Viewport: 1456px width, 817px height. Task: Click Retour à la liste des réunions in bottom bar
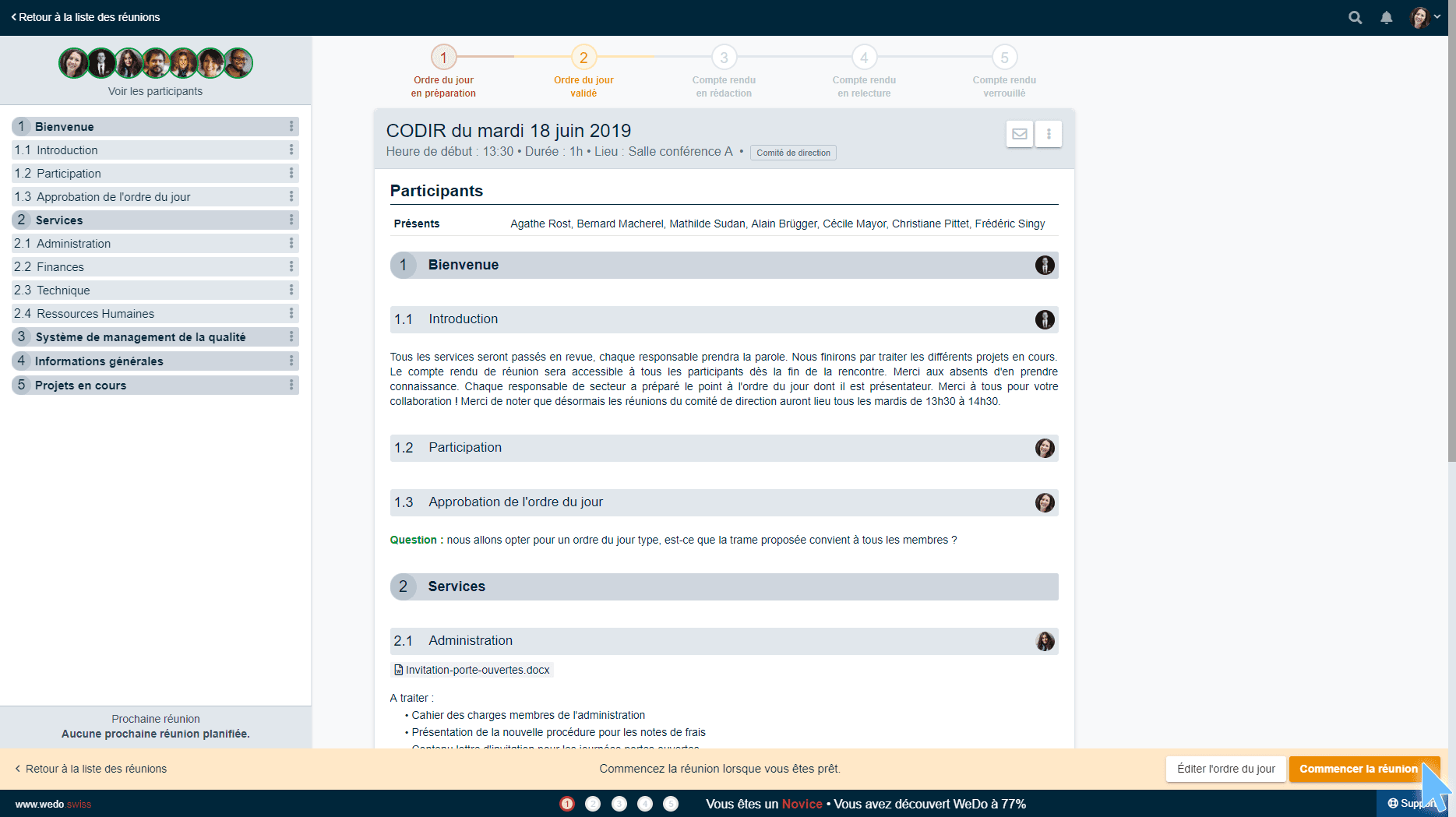91,769
